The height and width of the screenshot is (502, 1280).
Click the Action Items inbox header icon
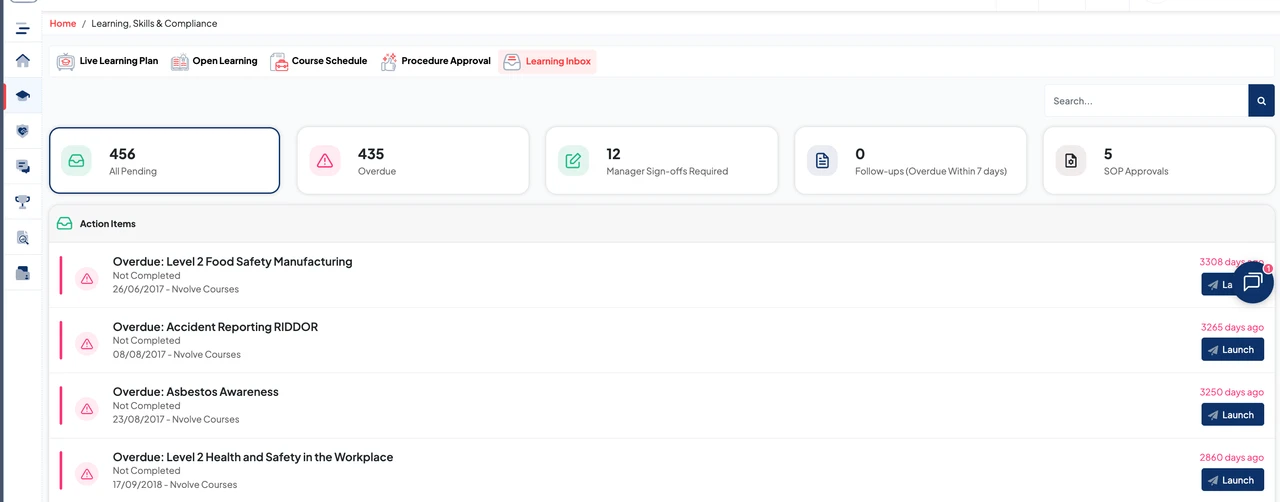click(65, 224)
